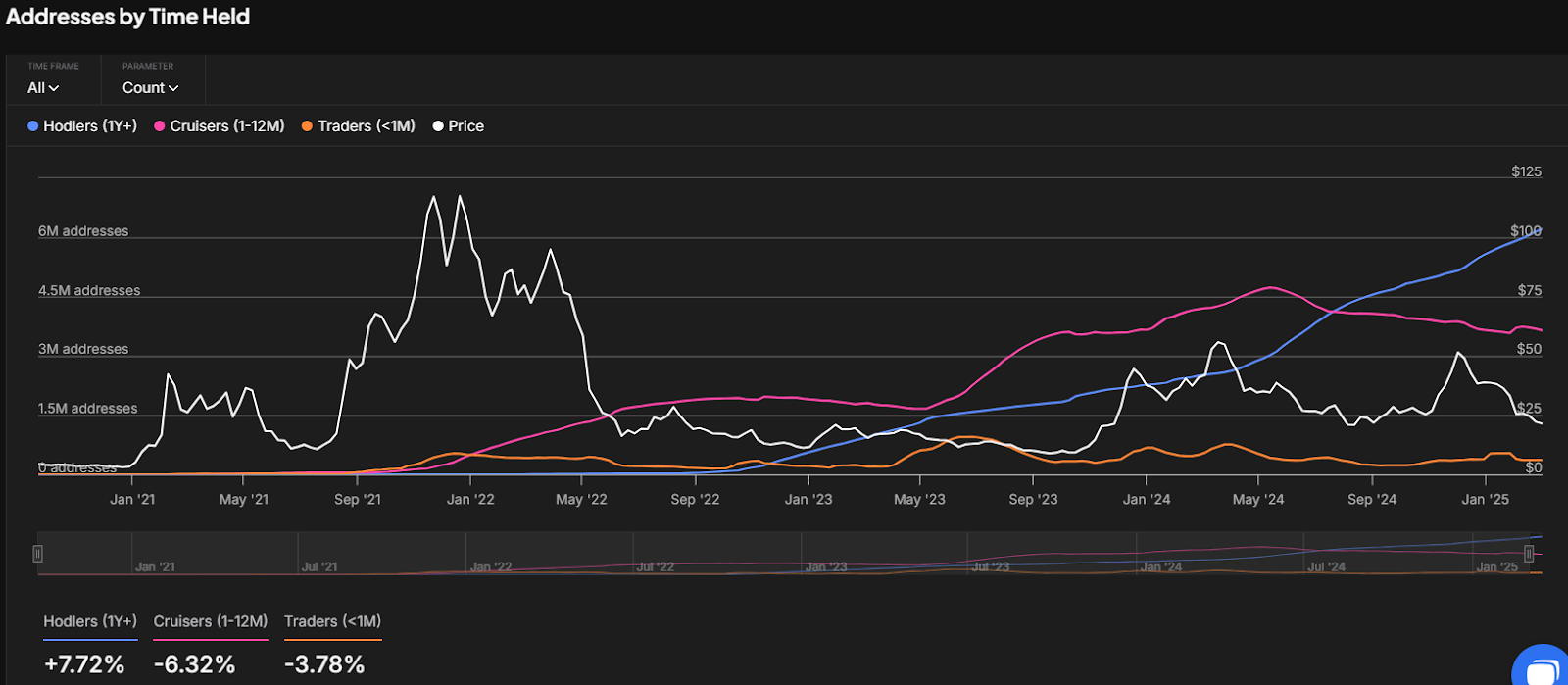Toggle the pink Cruisers legend dot
The width and height of the screenshot is (1568, 685).
160,126
